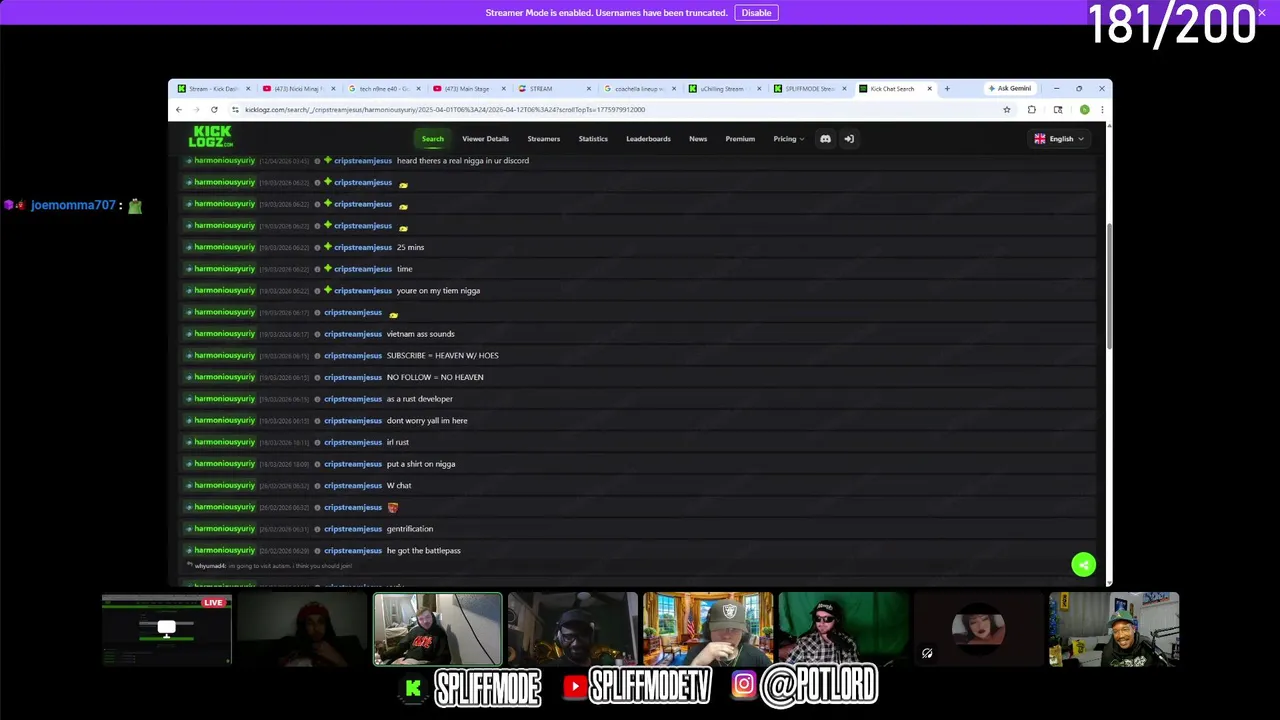Close the STREAM tab
1280x720 pixels.
tap(588, 89)
